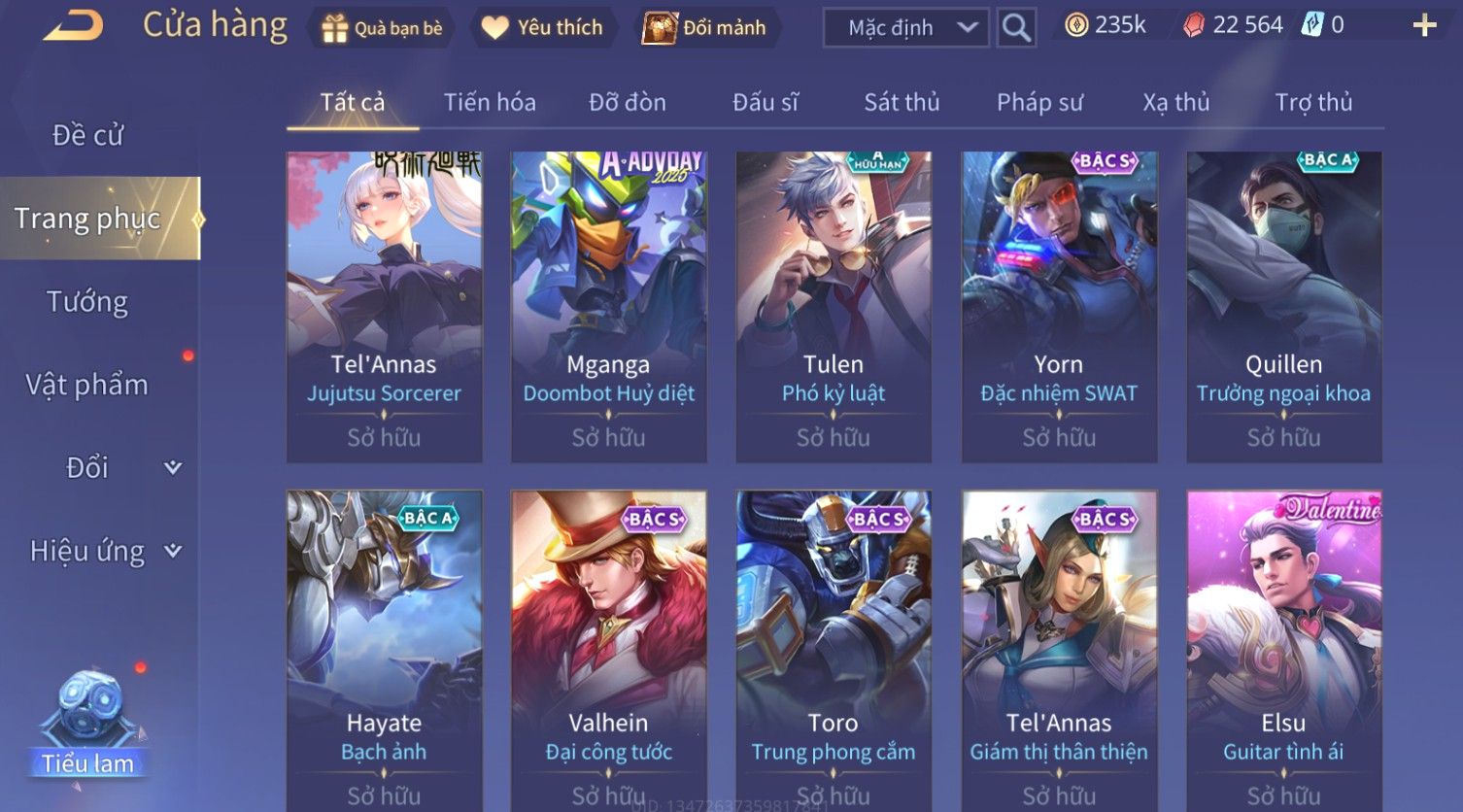Open Yêu thích heart button
Image resolution: width=1463 pixels, height=812 pixels.
point(542,27)
